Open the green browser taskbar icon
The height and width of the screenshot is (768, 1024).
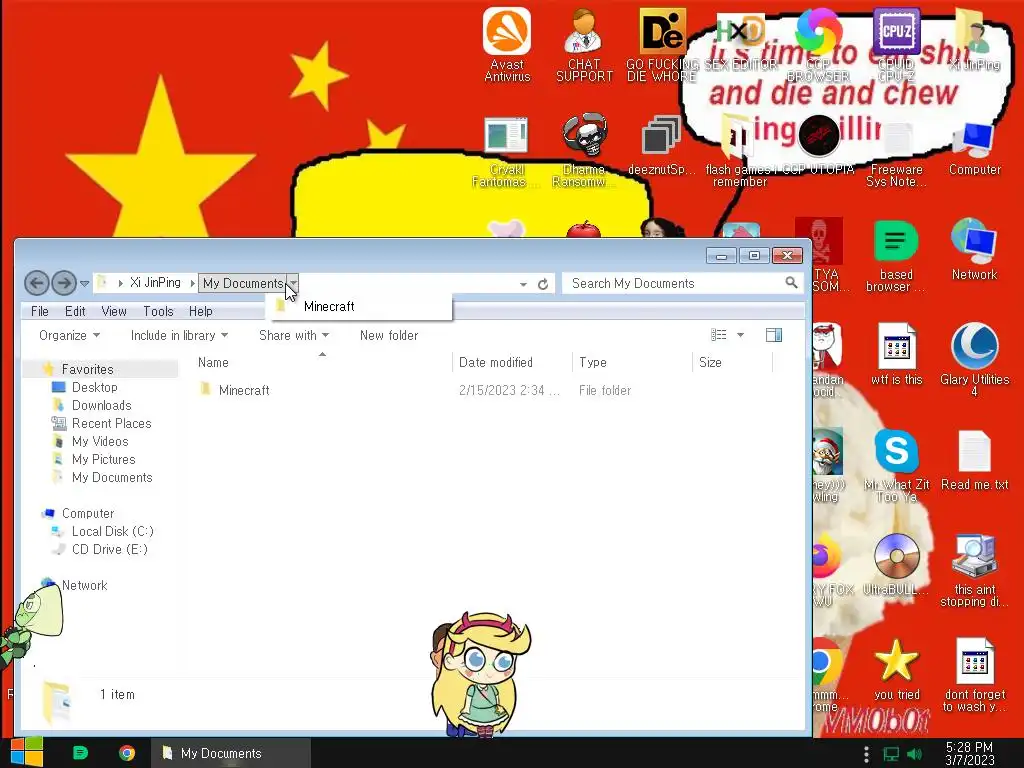pyautogui.click(x=80, y=753)
